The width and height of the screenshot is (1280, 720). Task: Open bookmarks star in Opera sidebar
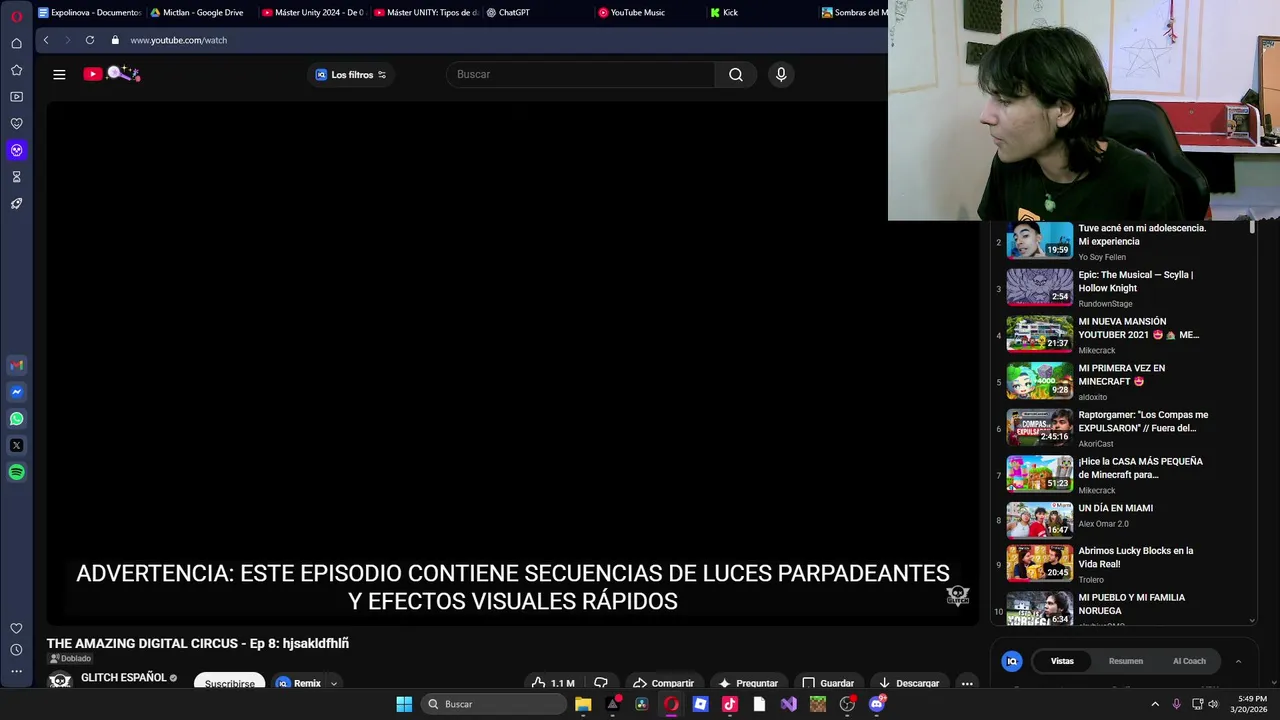pyautogui.click(x=16, y=70)
